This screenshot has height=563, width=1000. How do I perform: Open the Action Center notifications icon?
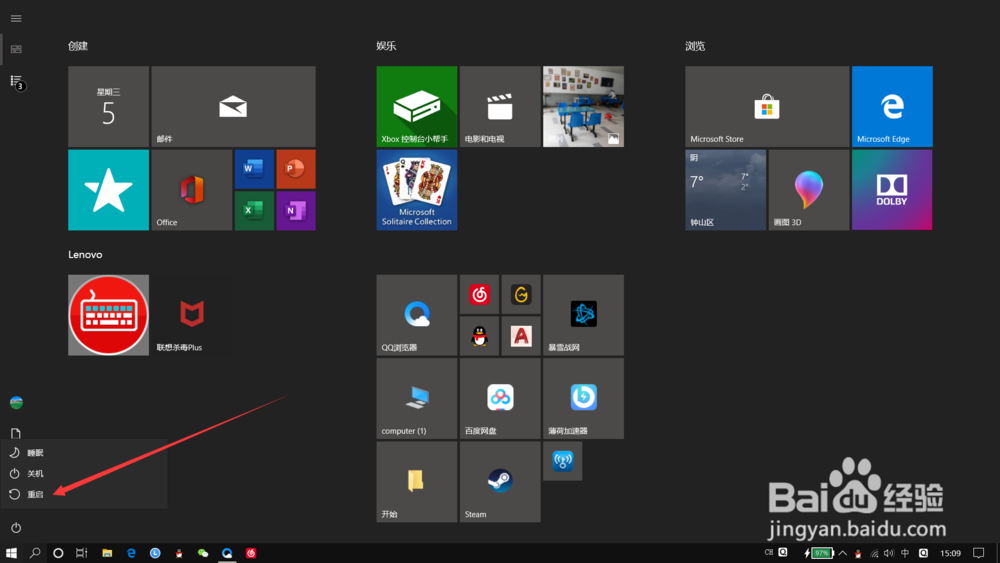[979, 553]
